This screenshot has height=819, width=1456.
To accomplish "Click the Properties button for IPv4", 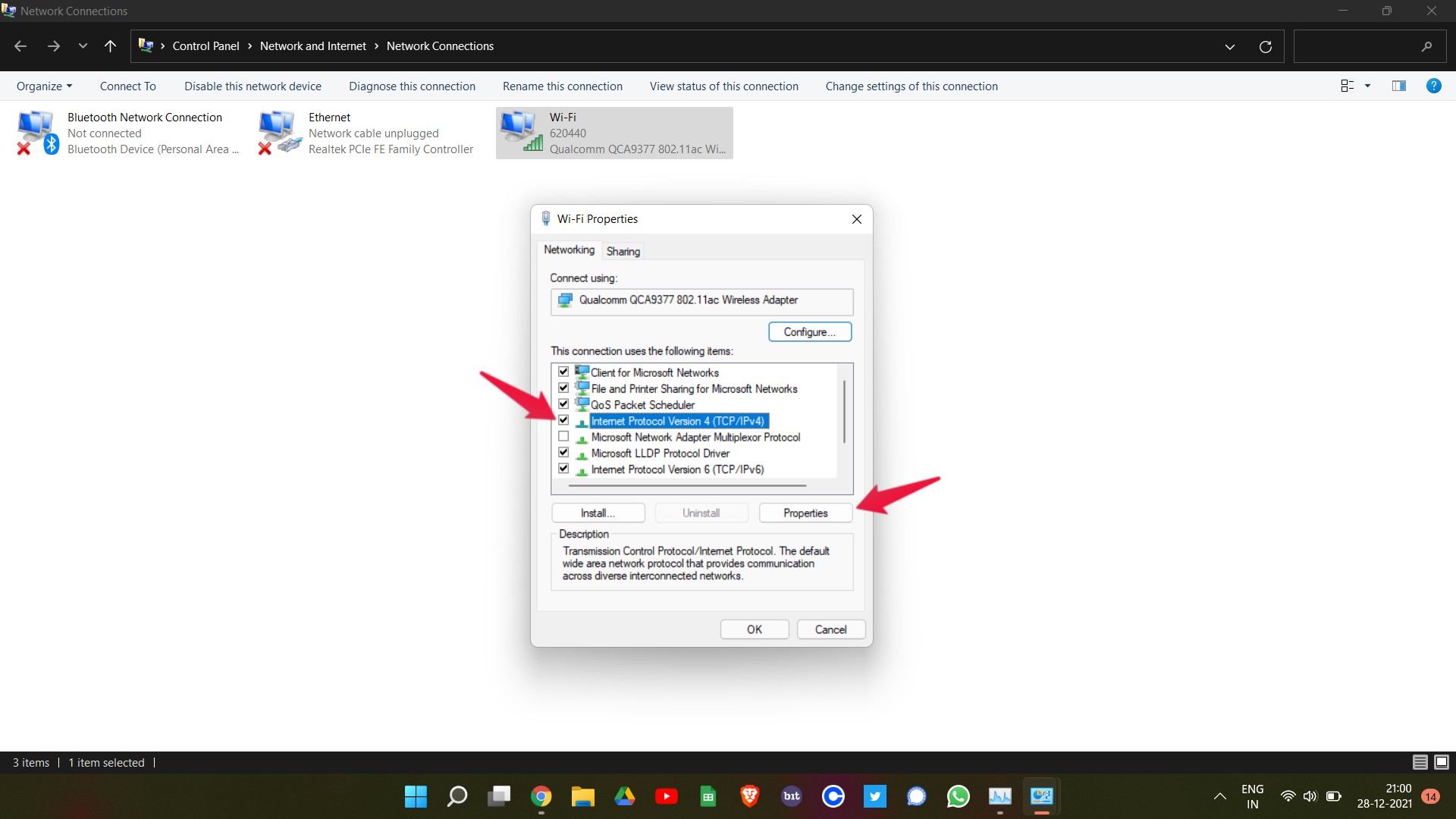I will 805,512.
